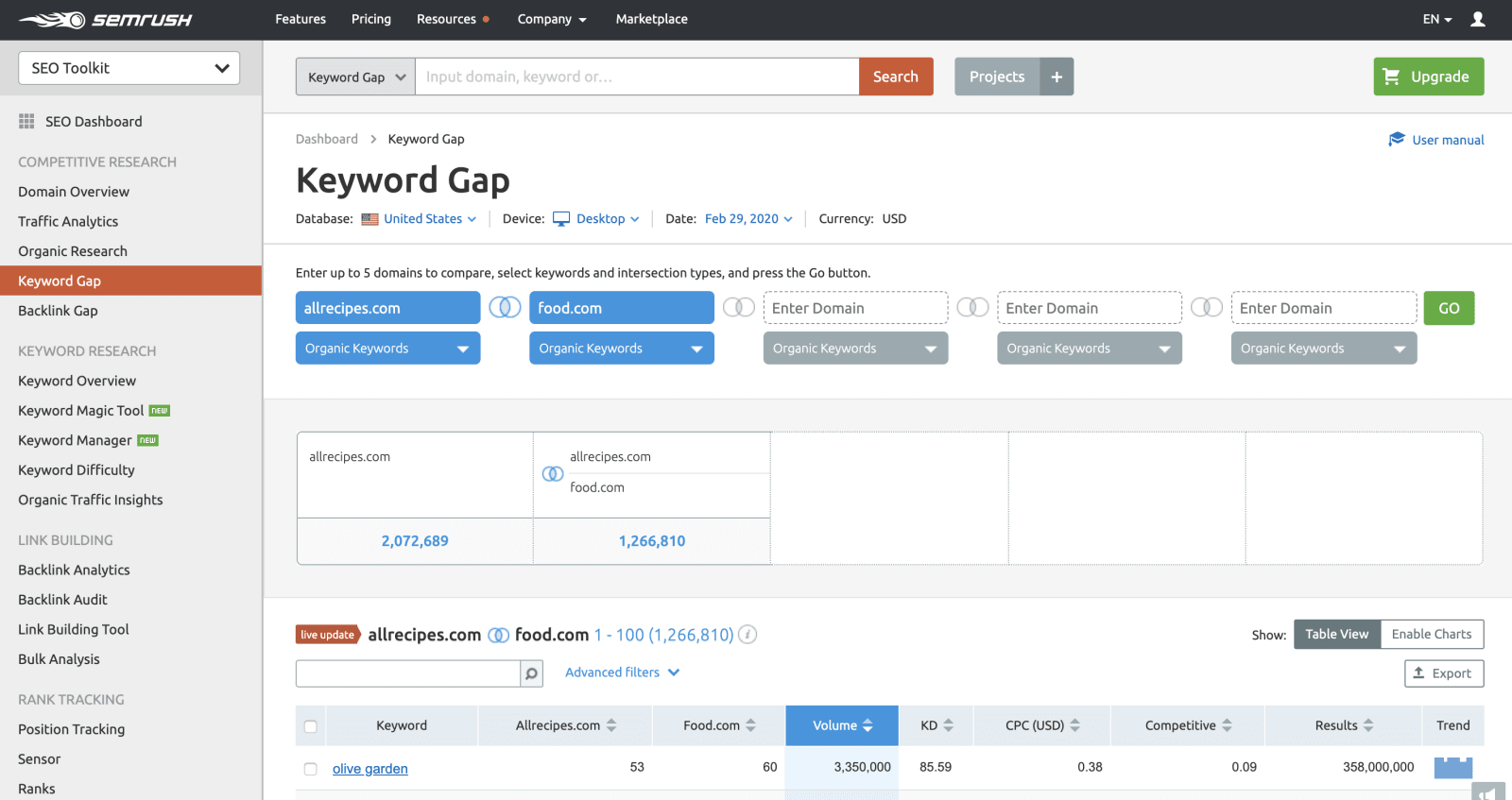Open the user account icon

click(x=1478, y=19)
